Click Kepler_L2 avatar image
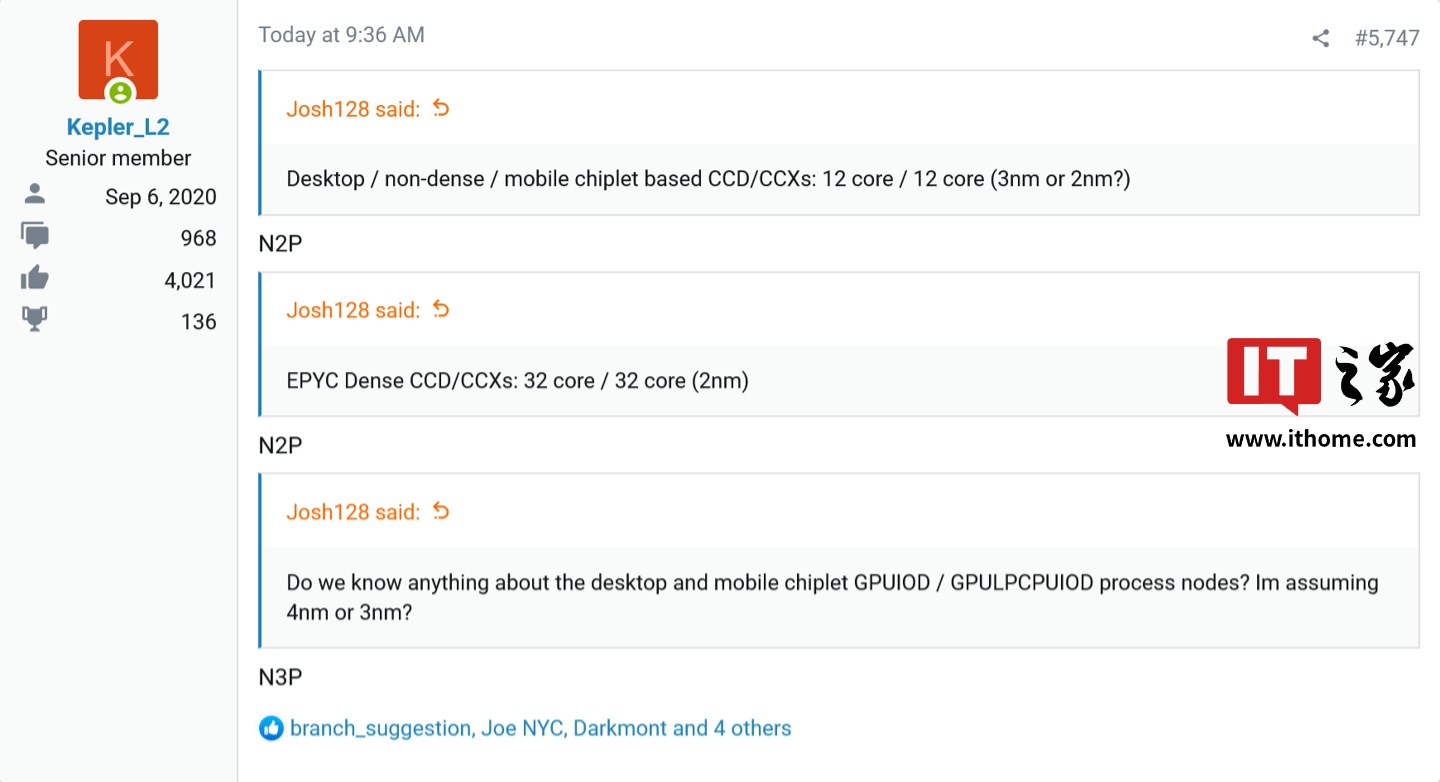1440x782 pixels. (118, 60)
